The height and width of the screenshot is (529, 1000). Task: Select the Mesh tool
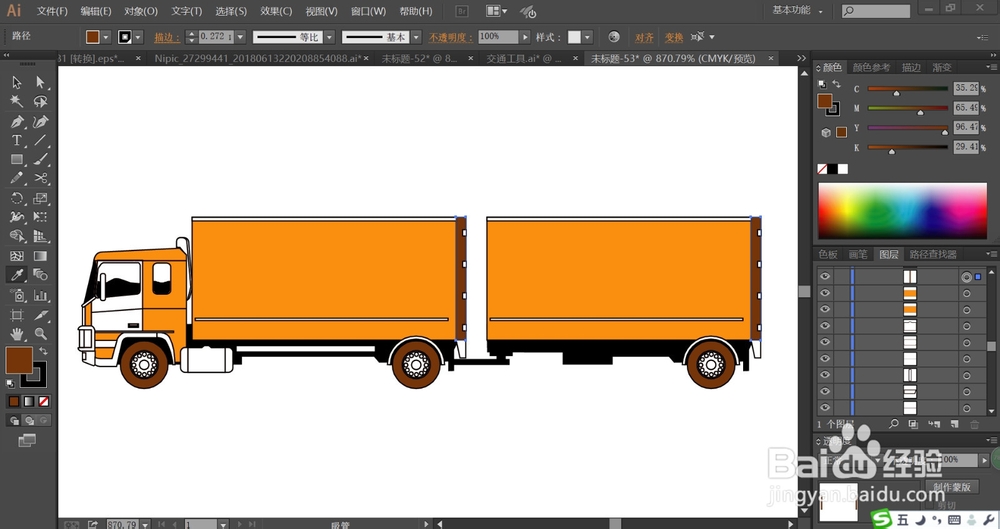point(17,256)
